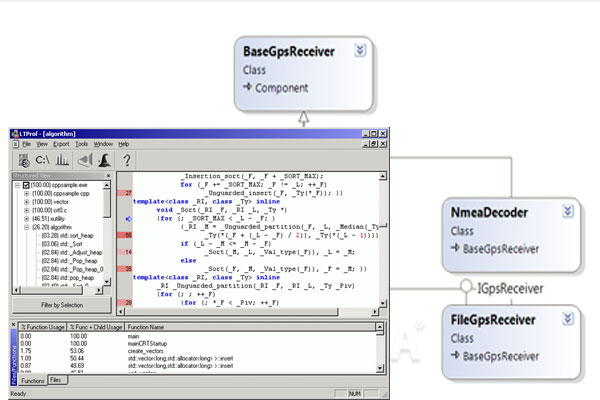Click the question mark help icon
Screen dimensions: 600x400
(x=127, y=160)
